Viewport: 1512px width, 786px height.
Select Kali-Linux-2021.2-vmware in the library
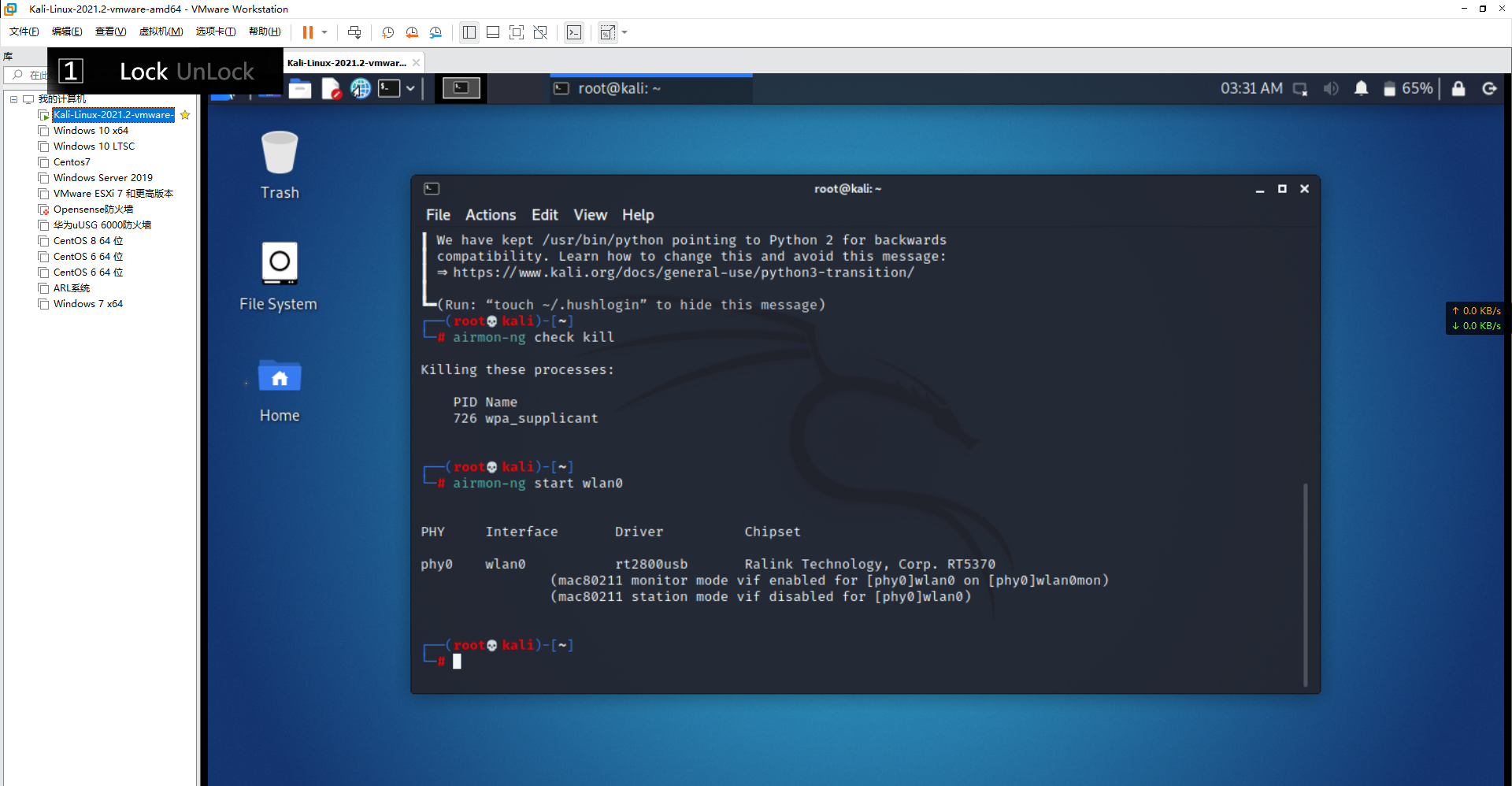point(113,115)
